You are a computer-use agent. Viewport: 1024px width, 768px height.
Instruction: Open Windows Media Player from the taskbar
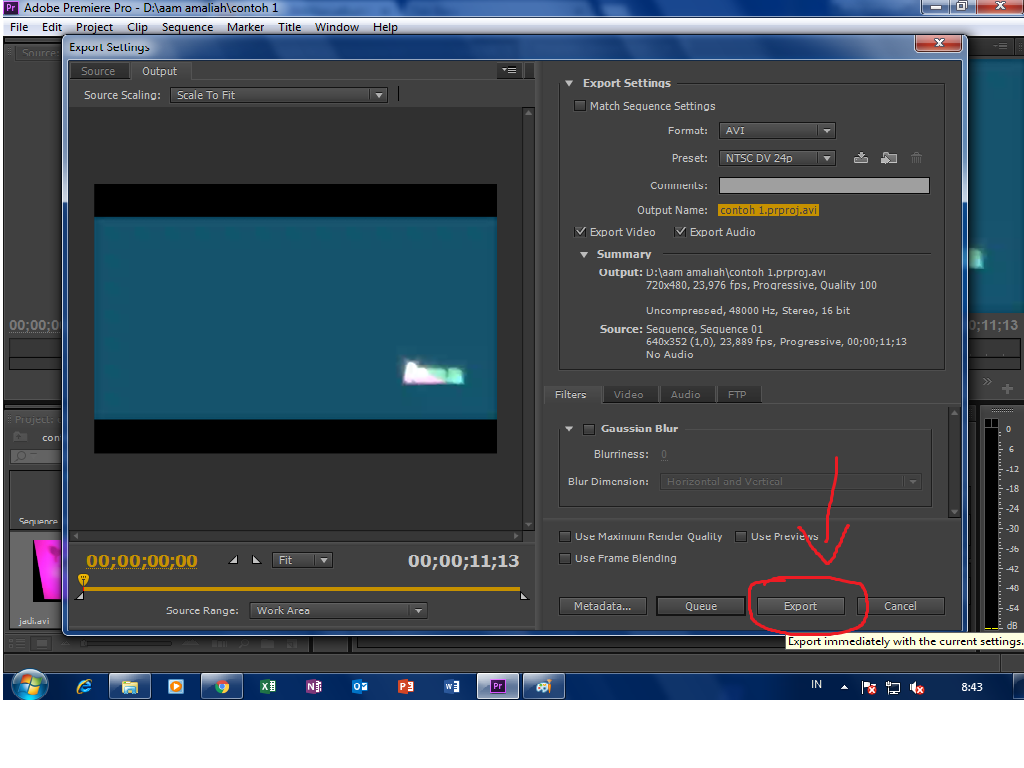[x=176, y=686]
